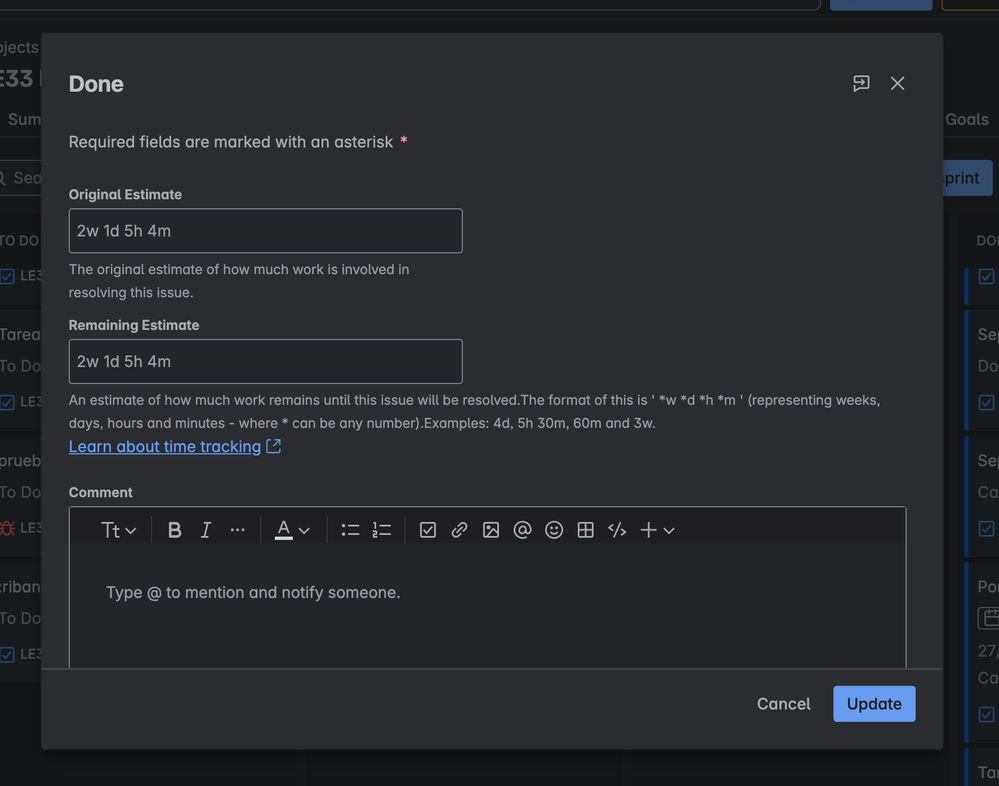Insert a bullet list
999x786 pixels.
pos(350,530)
